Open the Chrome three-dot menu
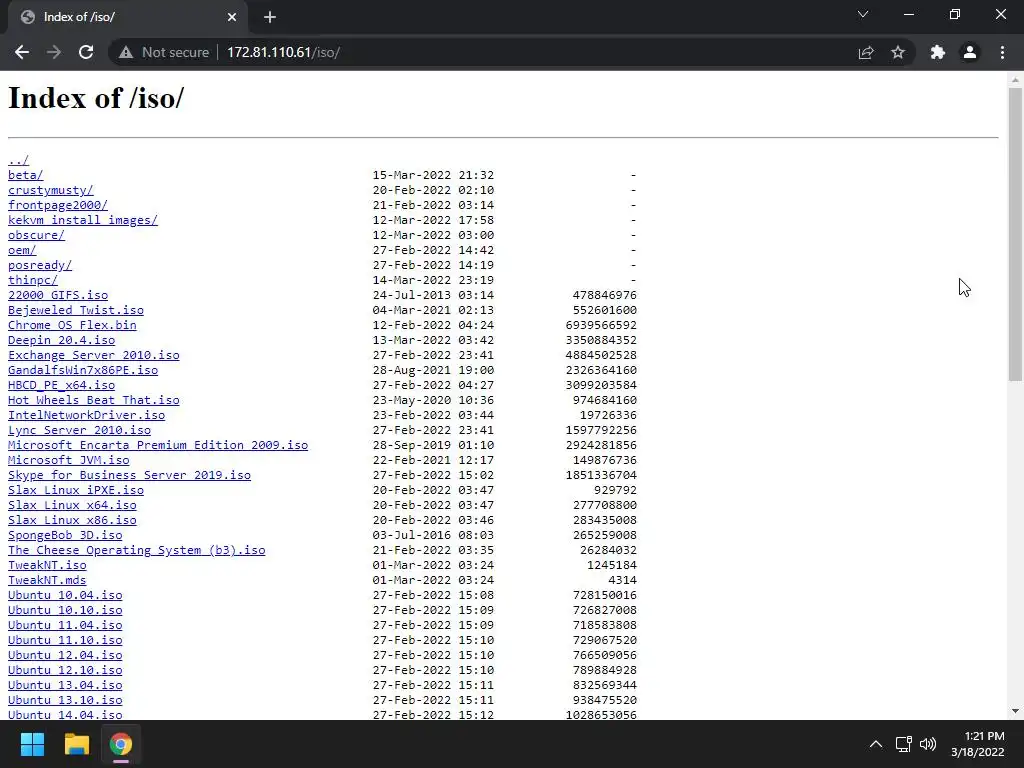1024x768 pixels. click(1002, 52)
